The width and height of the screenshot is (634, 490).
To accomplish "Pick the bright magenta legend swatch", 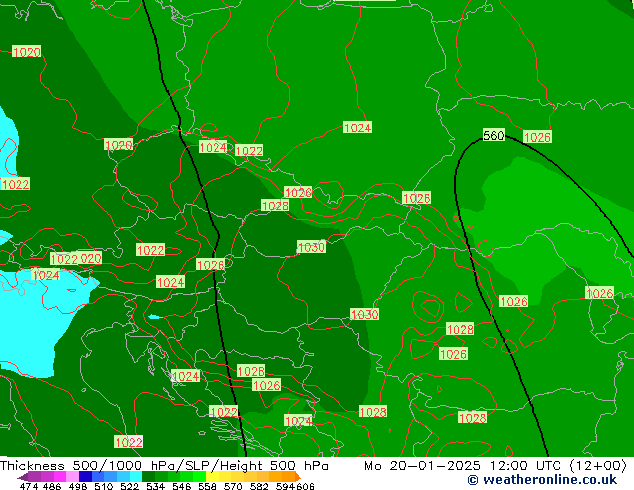I will point(59,476).
